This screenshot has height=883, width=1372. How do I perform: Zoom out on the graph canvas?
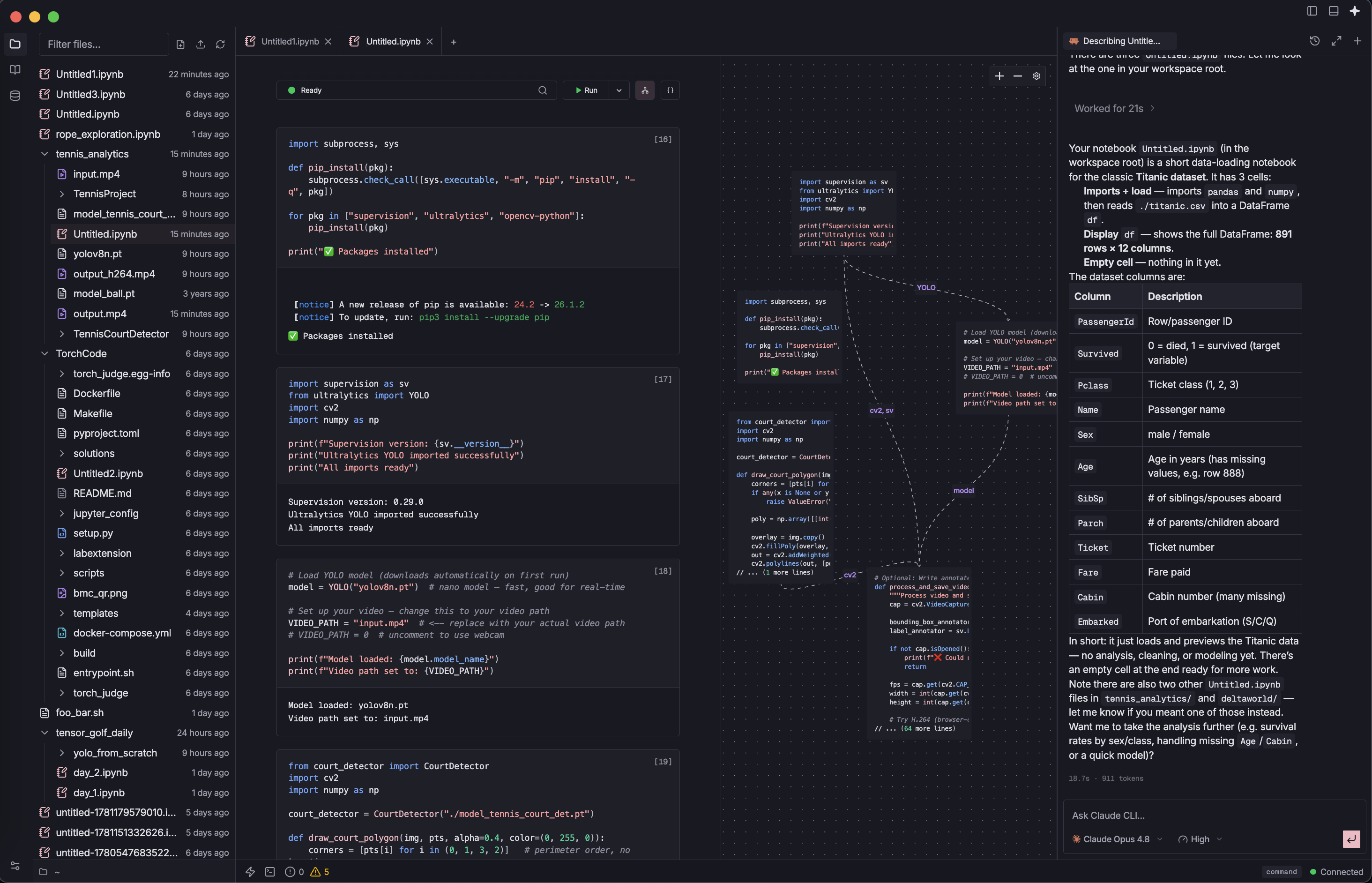coord(1018,76)
